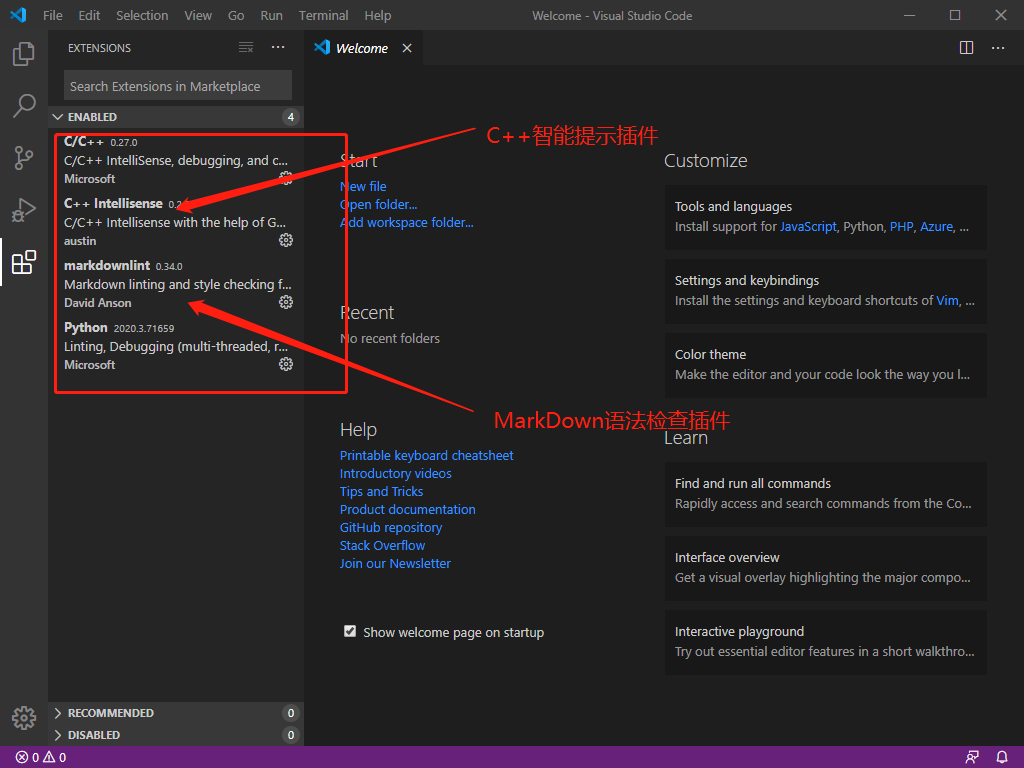This screenshot has width=1024, height=768.
Task: Open the Run menu
Action: pyautogui.click(x=272, y=15)
